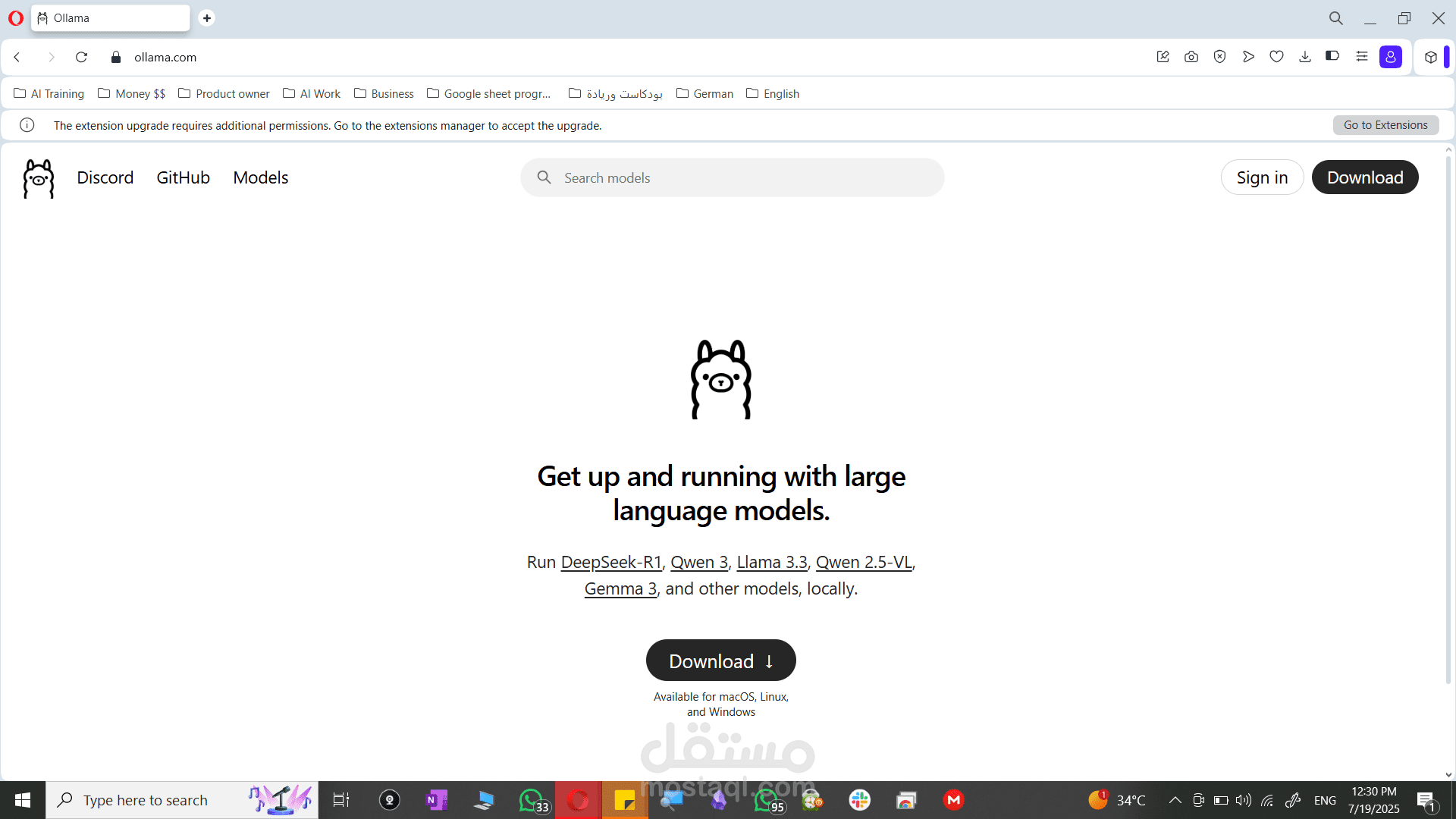Image resolution: width=1456 pixels, height=819 pixels.
Task: Open the AI Training bookmarks folder
Action: 49,93
